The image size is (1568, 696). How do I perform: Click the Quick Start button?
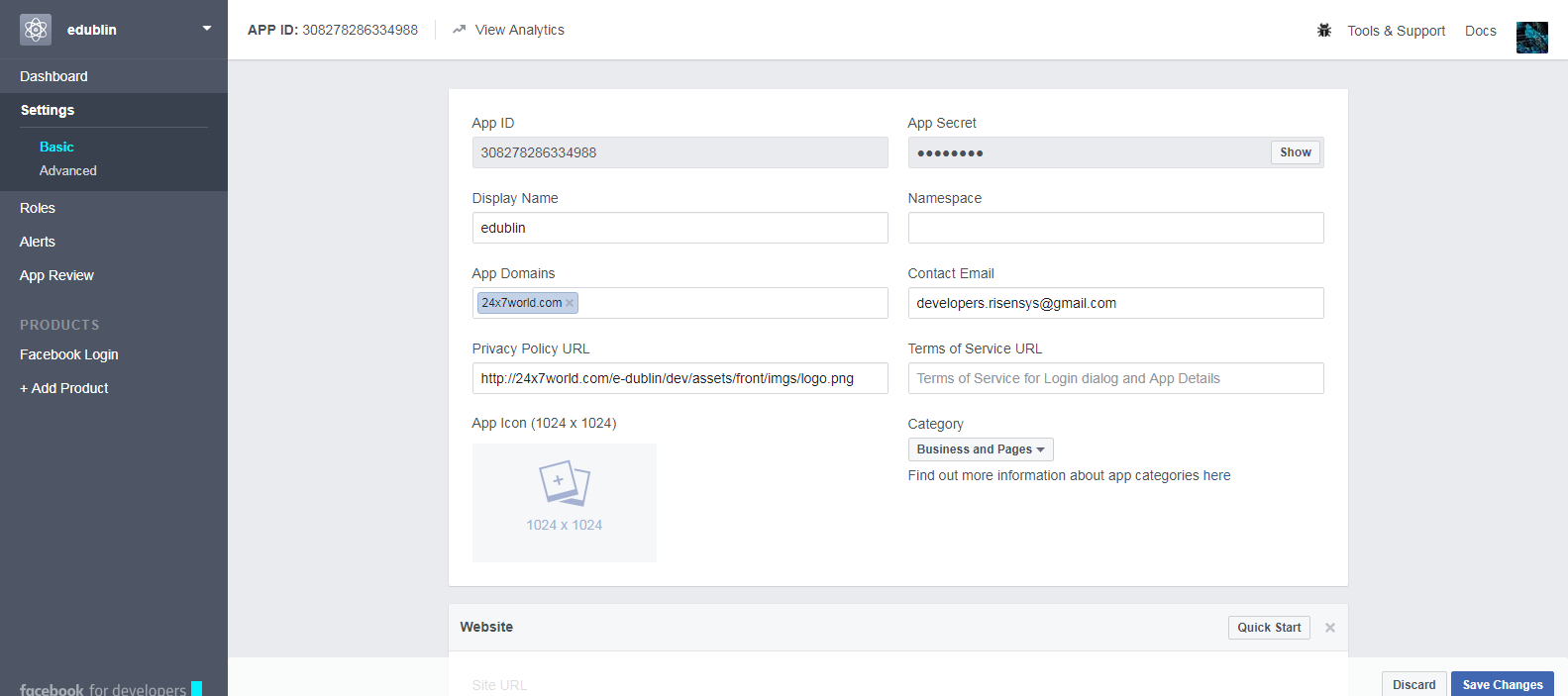click(1269, 628)
